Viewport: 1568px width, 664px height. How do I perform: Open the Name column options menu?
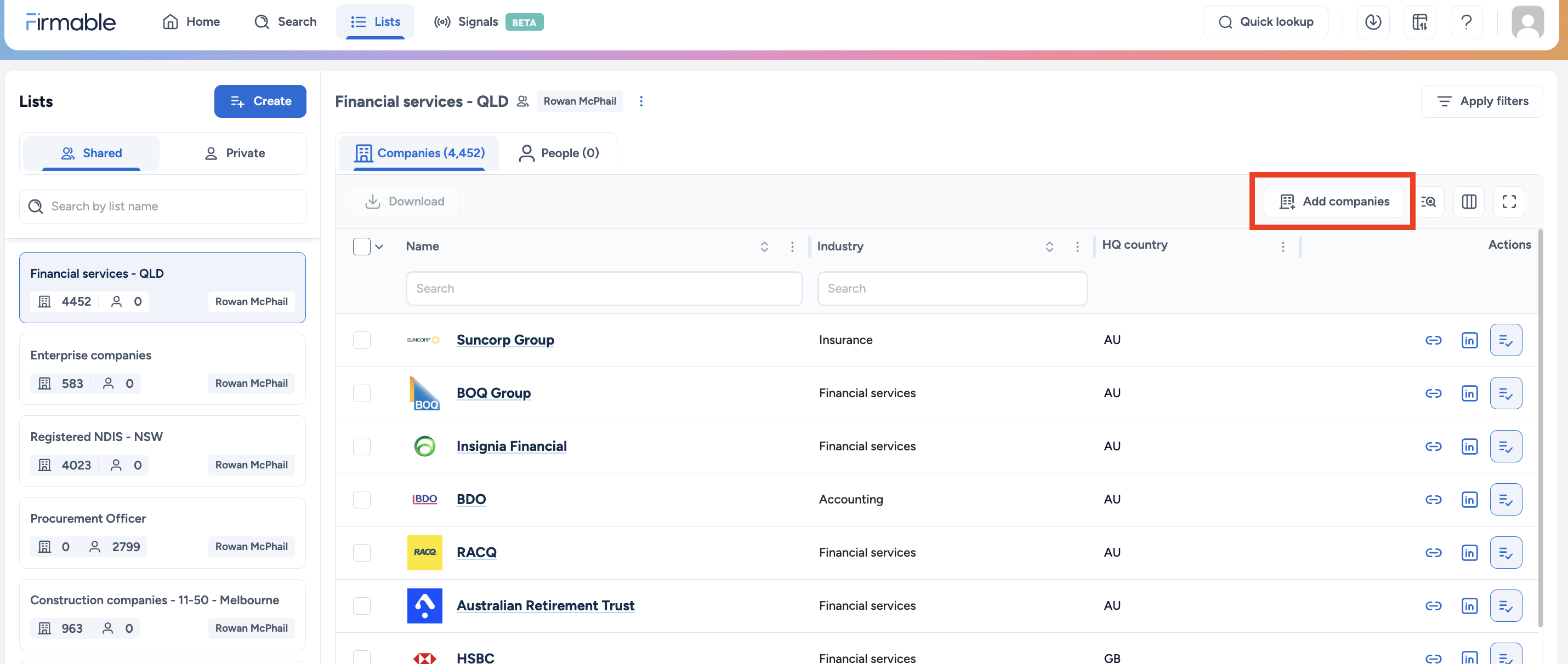click(792, 247)
